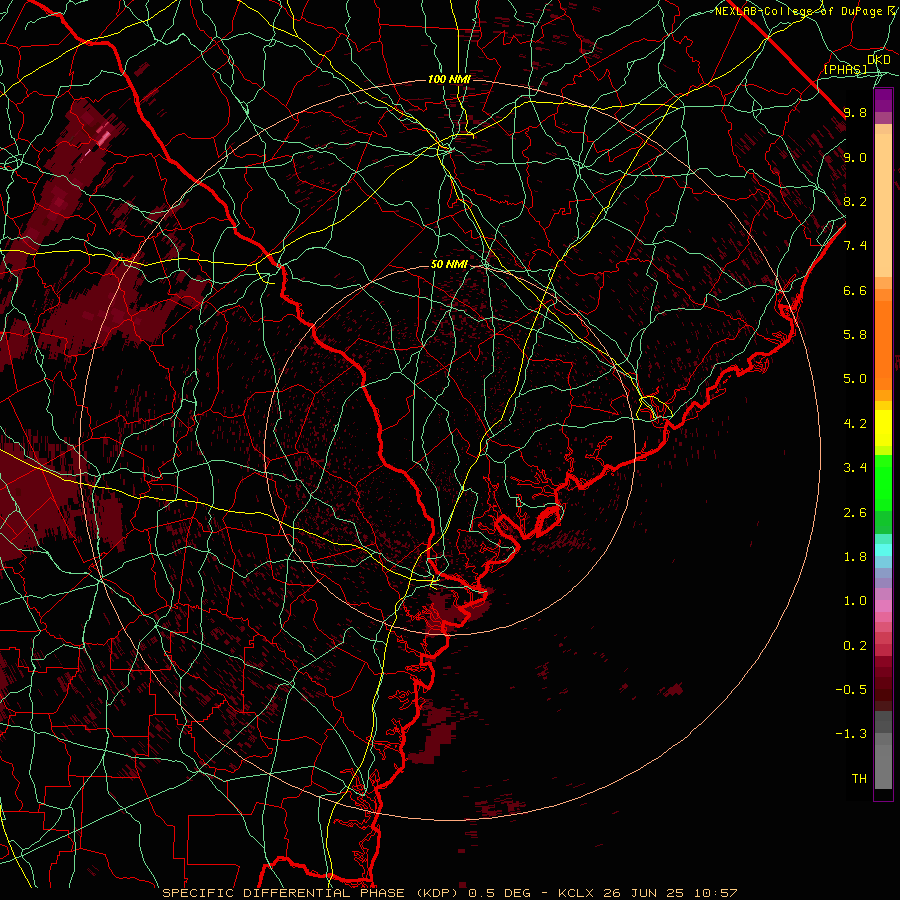Click the 1.0 color scale value

coord(855,601)
